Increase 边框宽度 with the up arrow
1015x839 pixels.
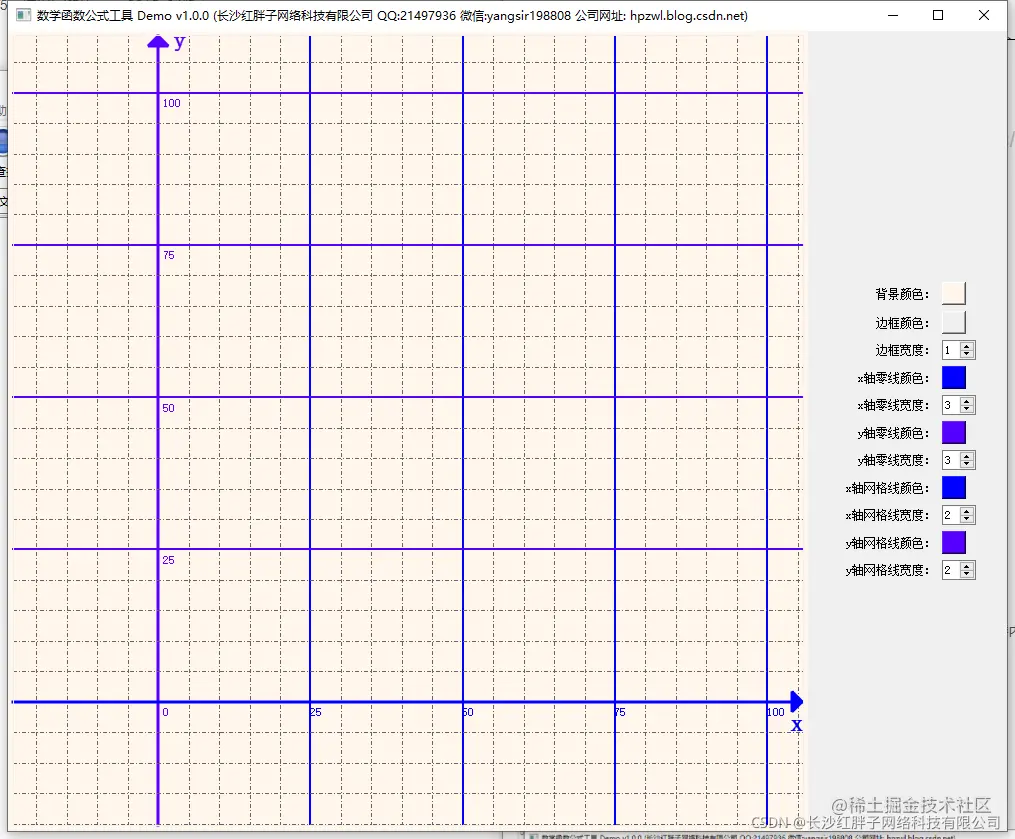tap(967, 346)
